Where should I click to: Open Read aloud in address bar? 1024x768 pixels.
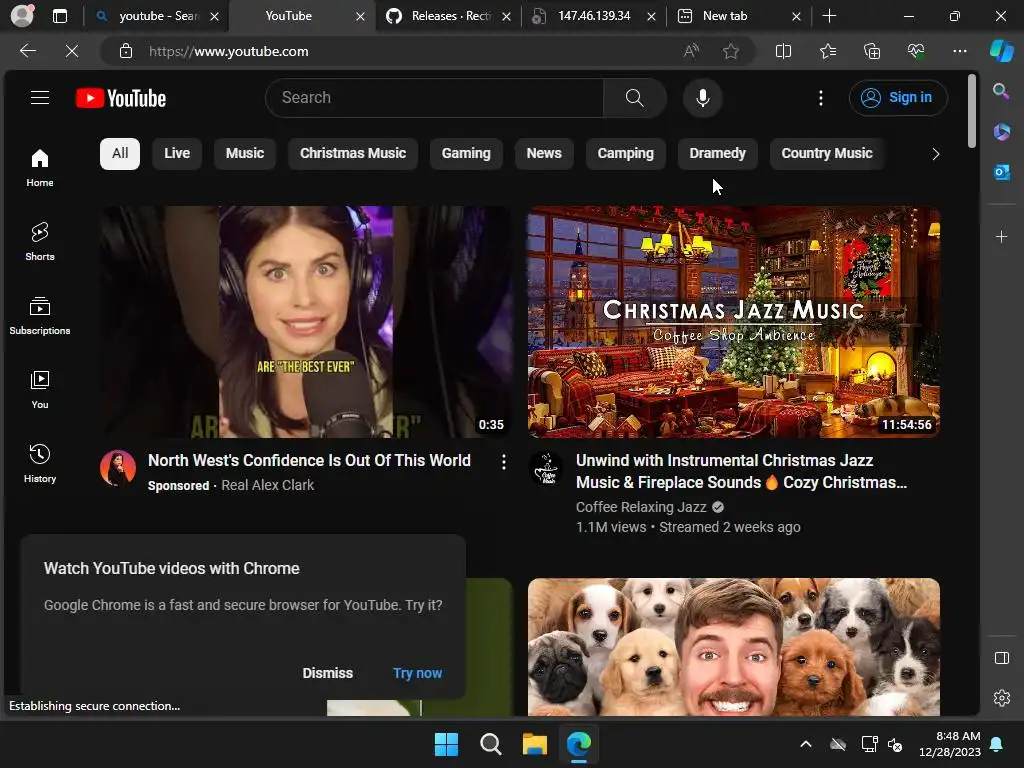tap(691, 51)
